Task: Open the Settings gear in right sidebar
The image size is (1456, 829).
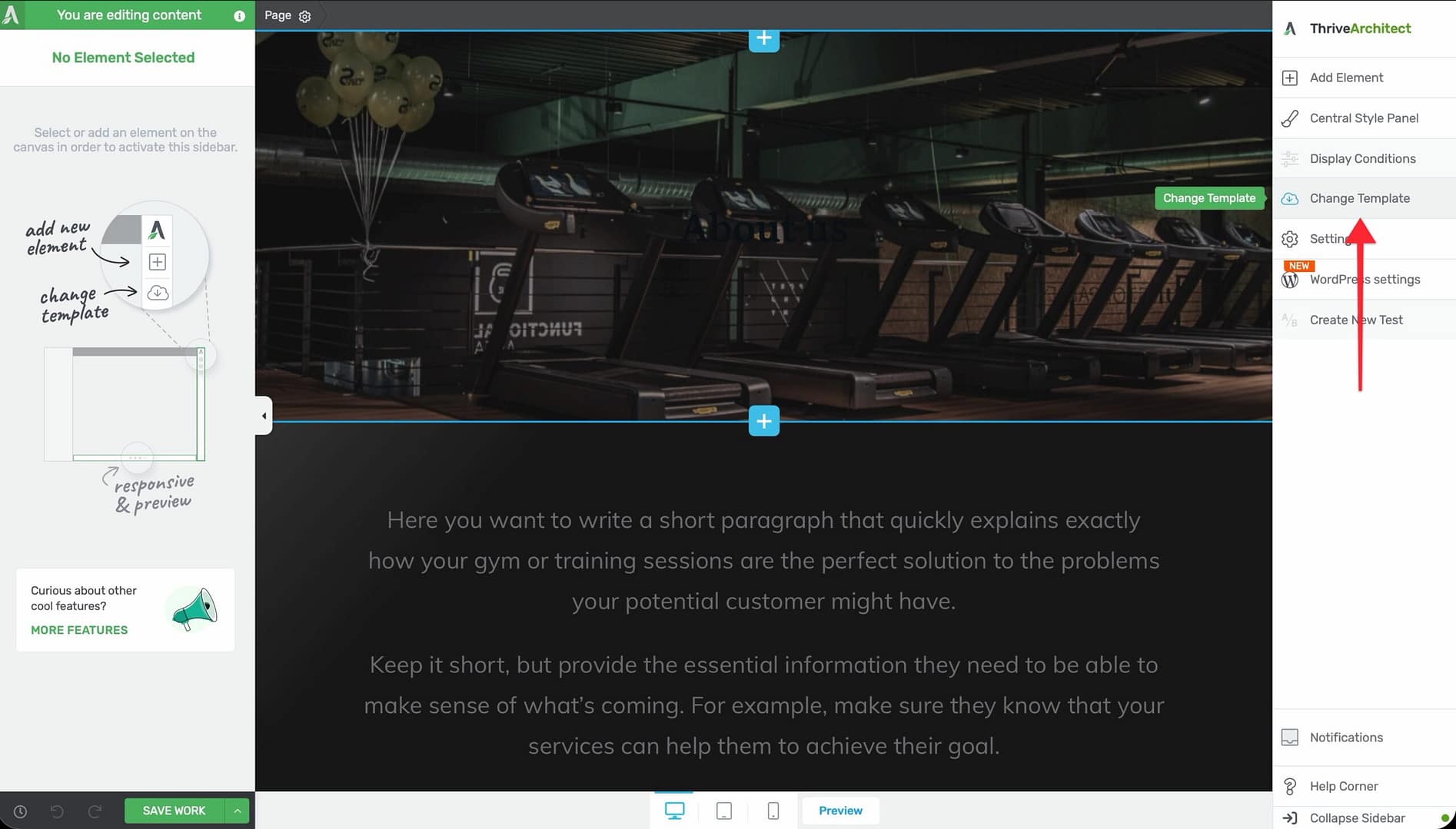Action: pos(1290,239)
